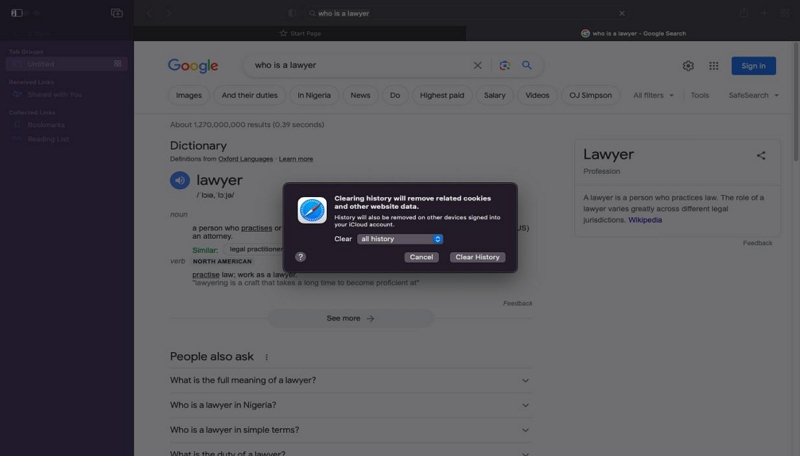Go forward with the forward arrow
The width and height of the screenshot is (800, 456).
pyautogui.click(x=169, y=13)
